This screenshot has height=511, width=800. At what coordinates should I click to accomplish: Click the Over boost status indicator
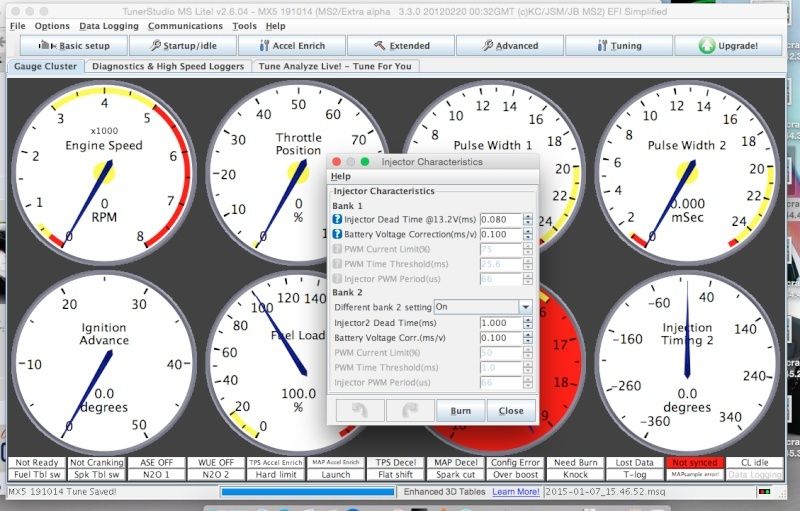click(x=515, y=474)
